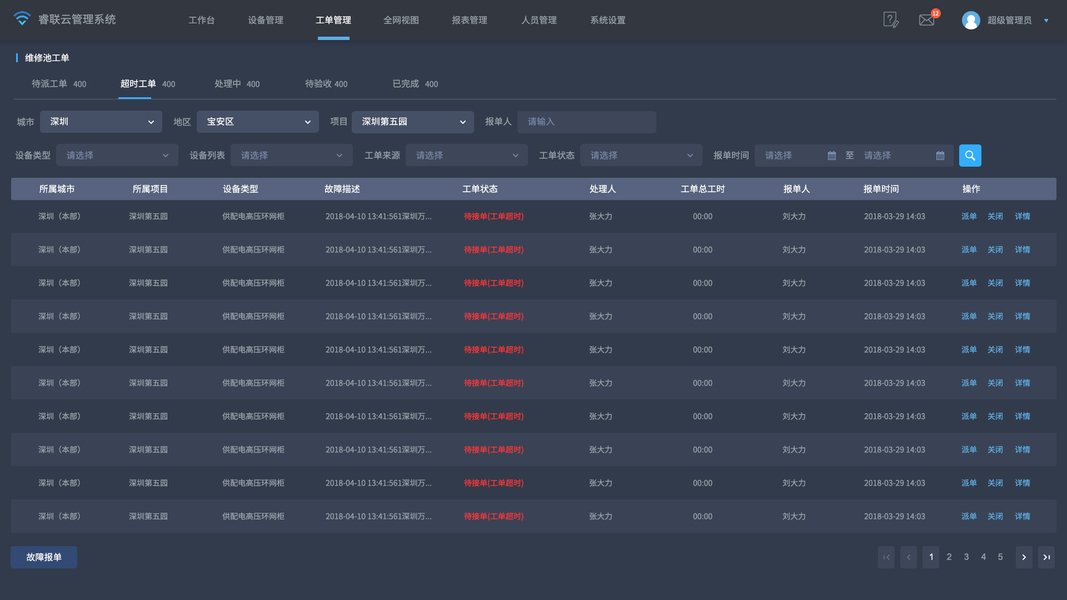The height and width of the screenshot is (600, 1067).
Task: Click the 报单时间 end date field
Action: 904,156
